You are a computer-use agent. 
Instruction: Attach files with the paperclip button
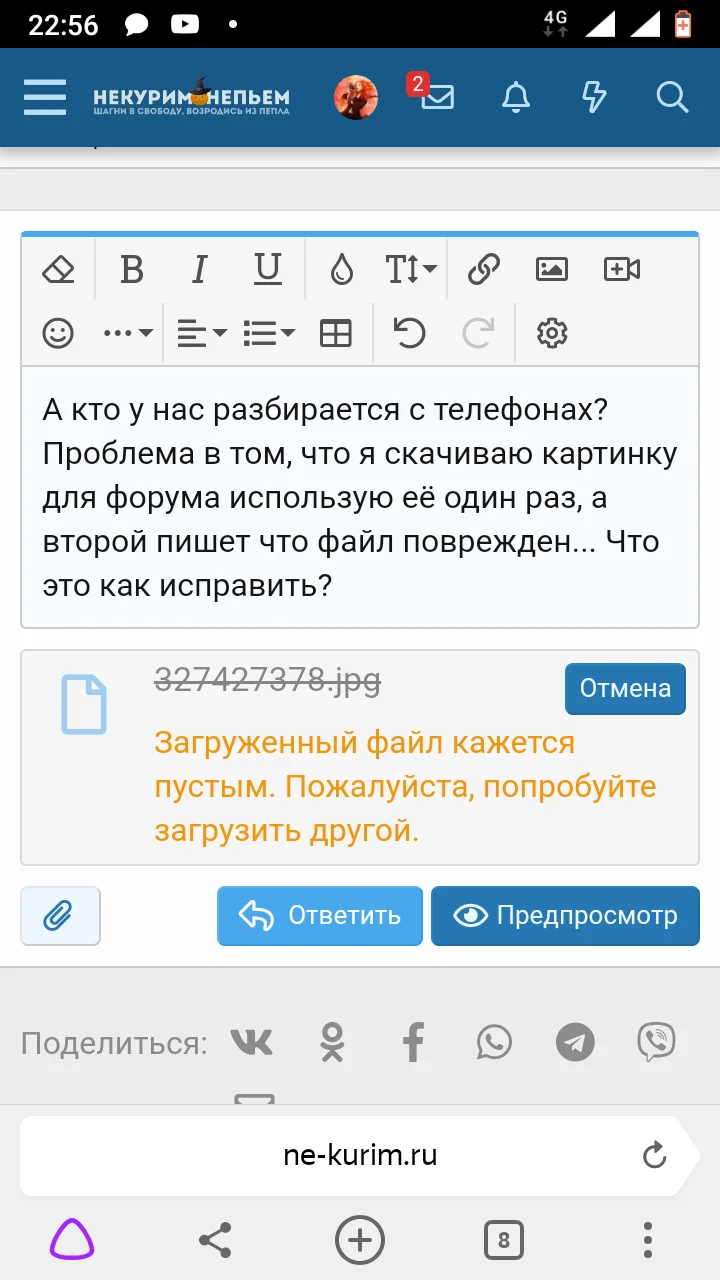pyautogui.click(x=60, y=916)
